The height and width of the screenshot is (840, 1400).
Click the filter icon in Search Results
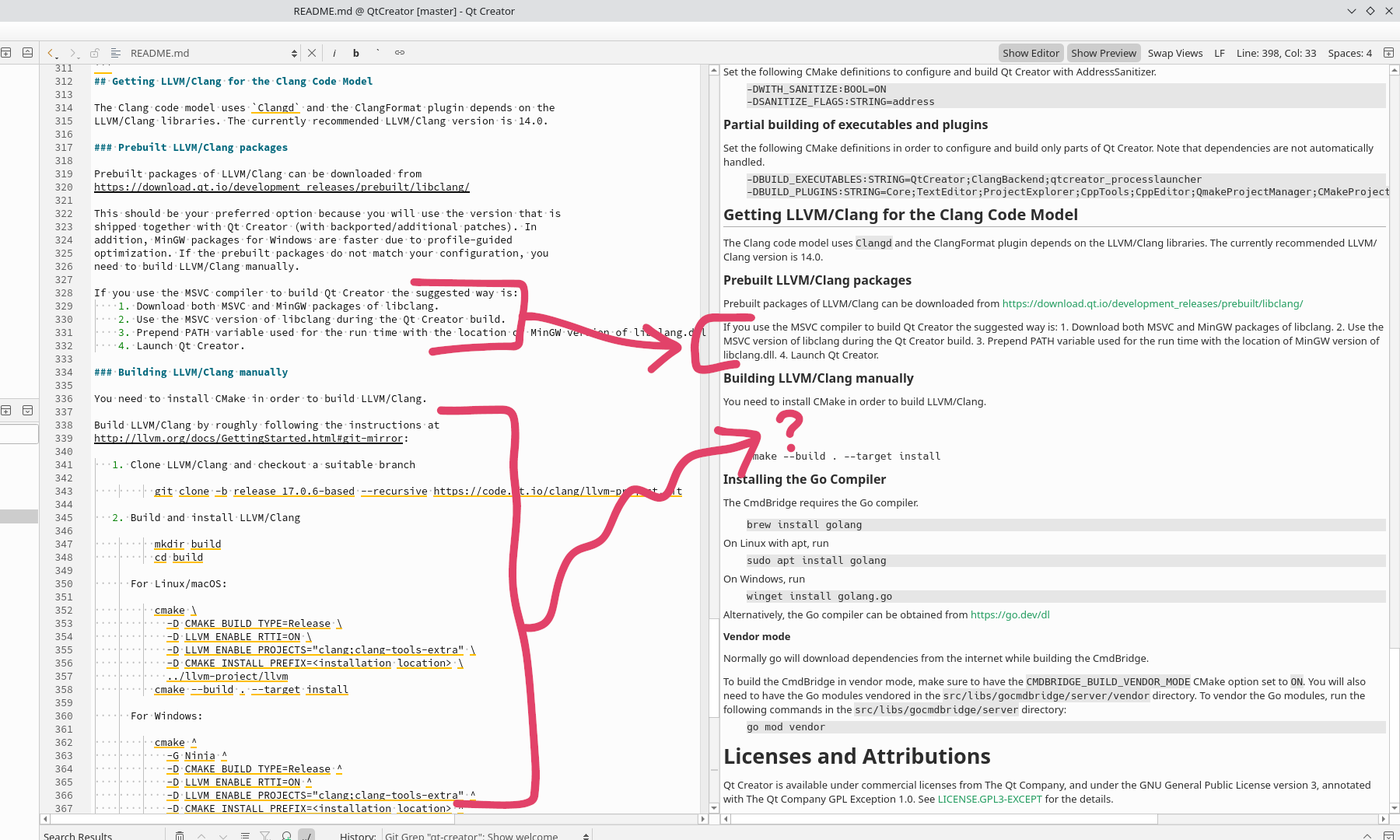tap(265, 835)
